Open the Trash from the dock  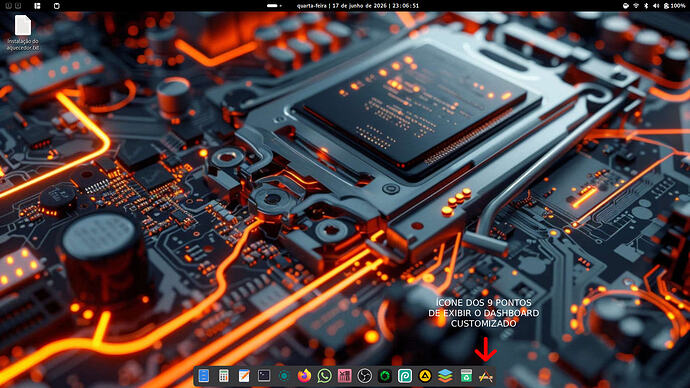click(466, 376)
